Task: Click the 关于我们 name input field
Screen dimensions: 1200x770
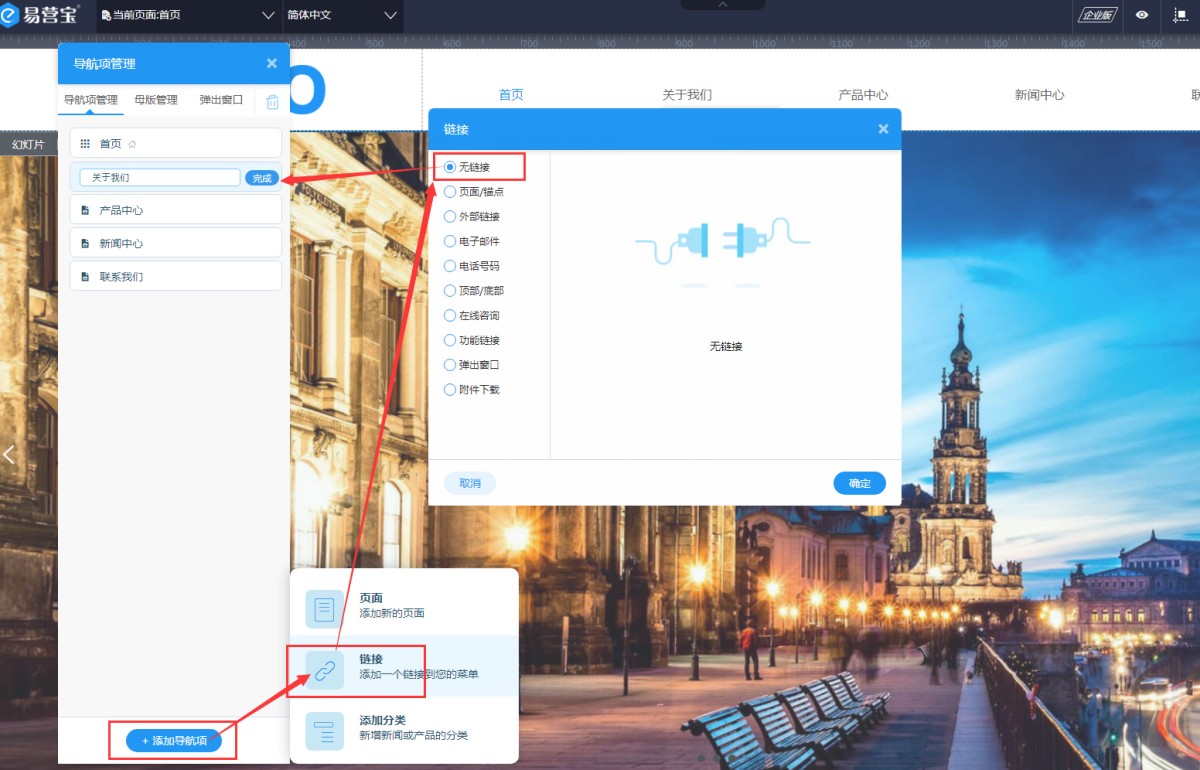Action: tap(160, 177)
